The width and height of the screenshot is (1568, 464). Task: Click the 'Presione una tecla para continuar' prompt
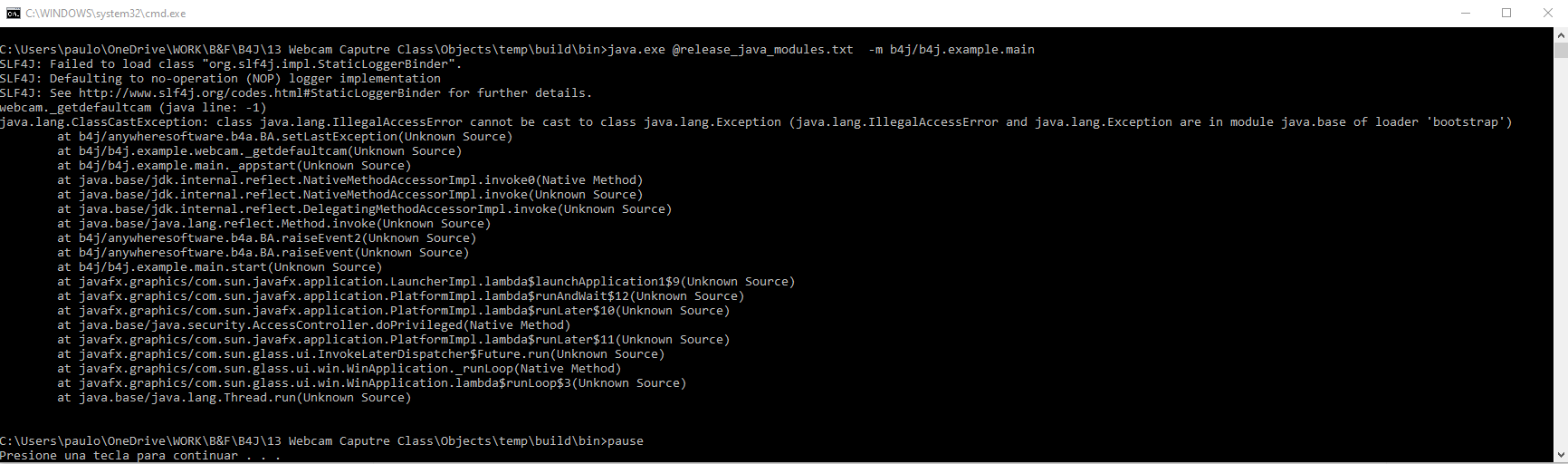pos(139,456)
